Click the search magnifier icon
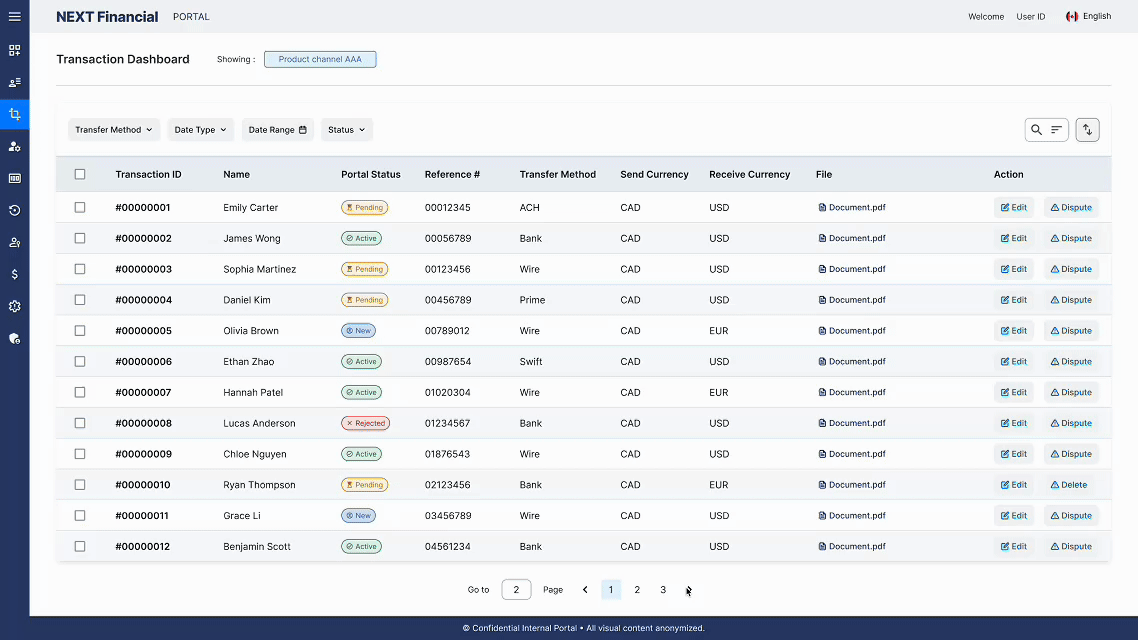Screen dimensions: 1138x640 (x=1036, y=130)
